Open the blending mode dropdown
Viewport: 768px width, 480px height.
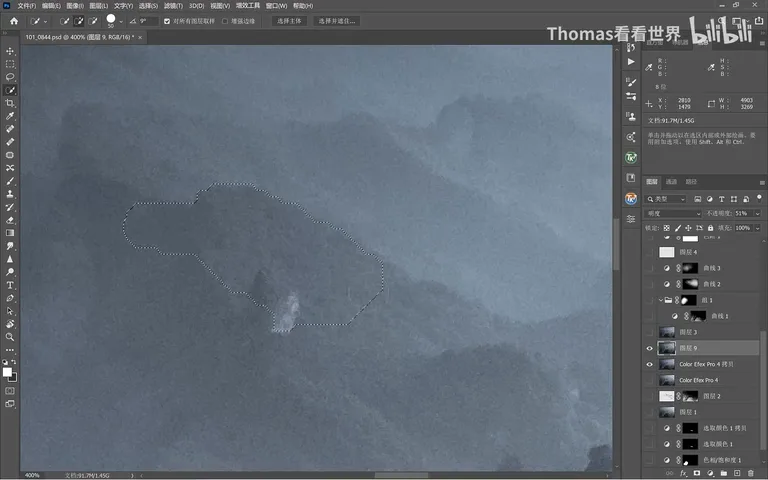[673, 214]
